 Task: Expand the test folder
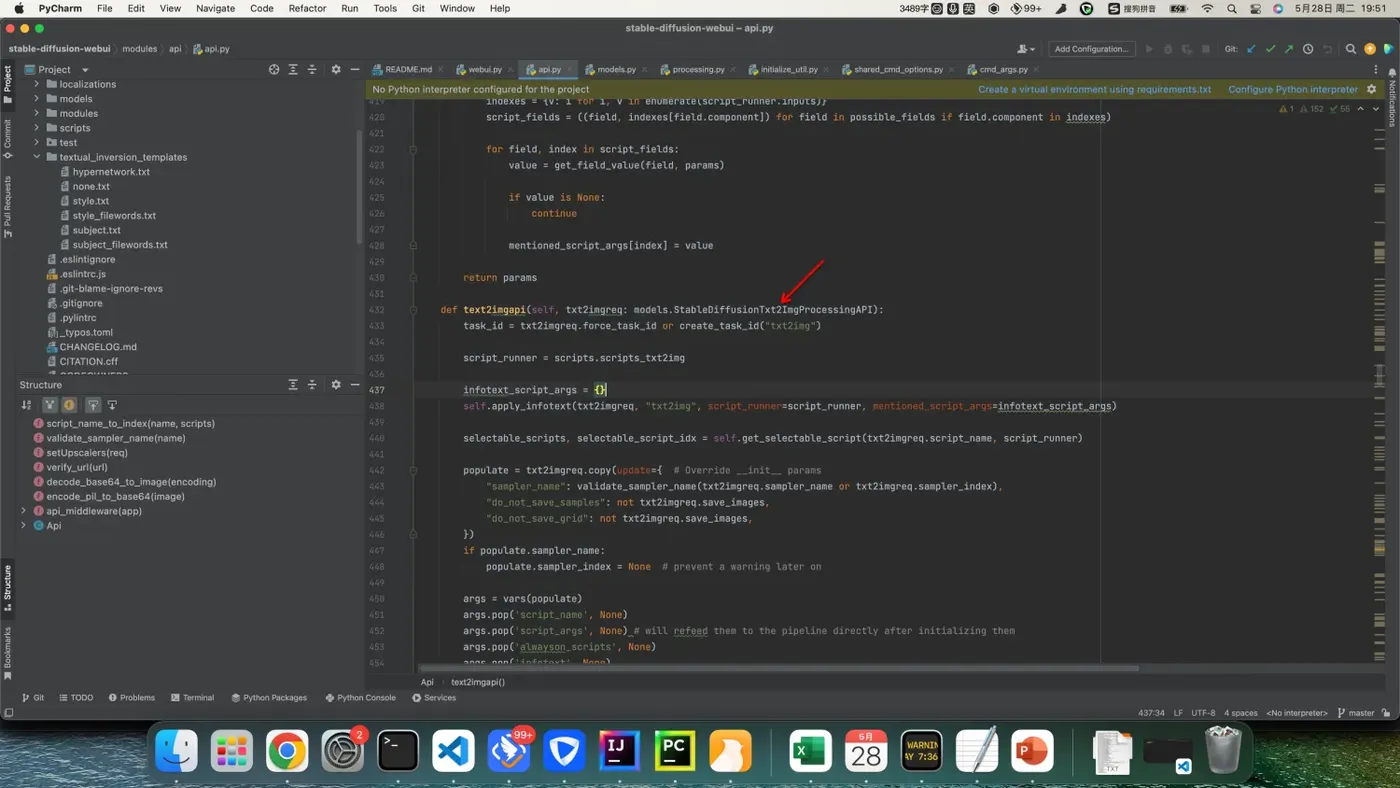click(37, 142)
